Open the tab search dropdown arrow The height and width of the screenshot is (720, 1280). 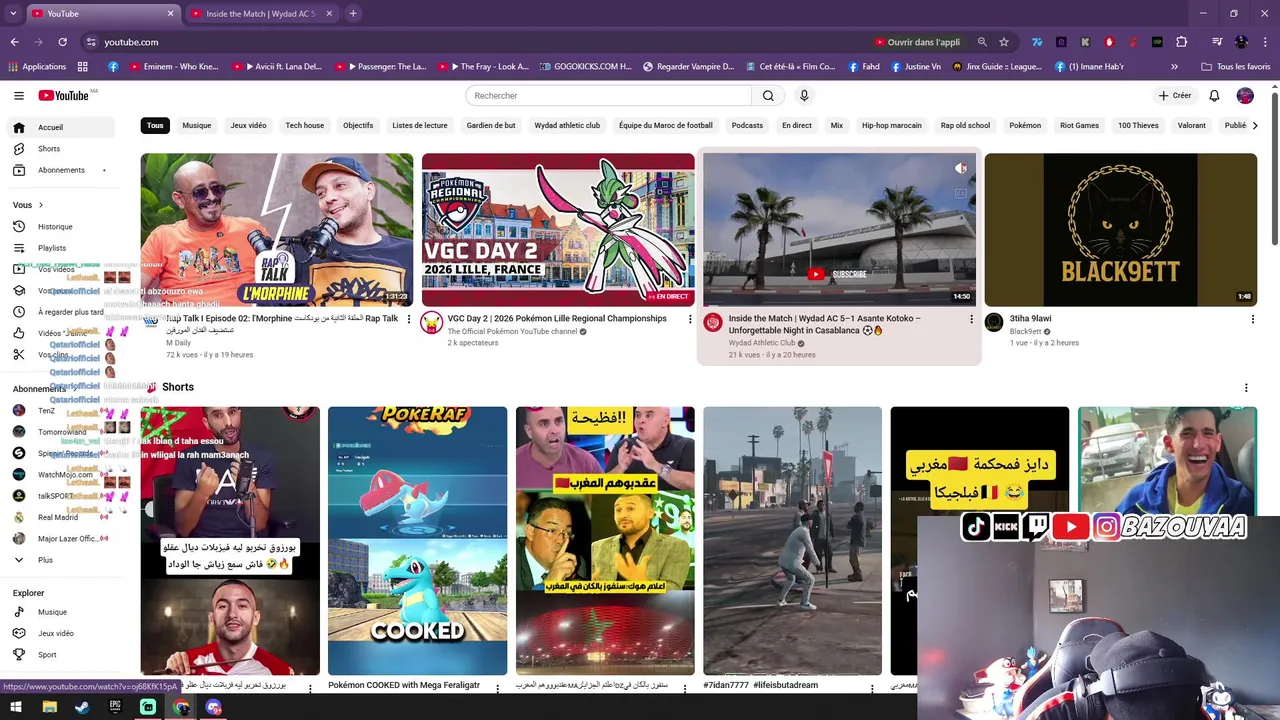13,14
